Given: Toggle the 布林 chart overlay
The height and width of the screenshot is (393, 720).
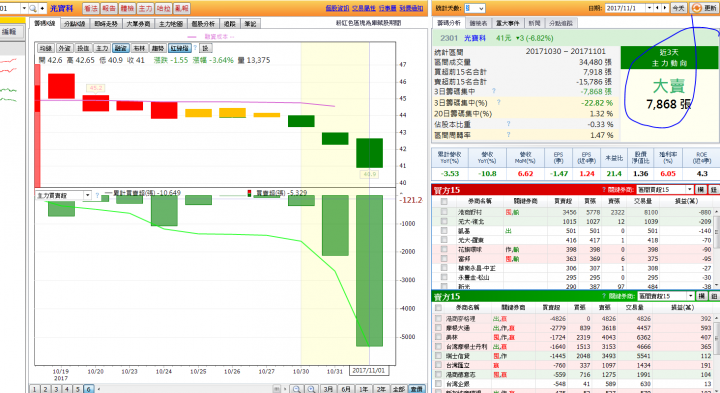Looking at the screenshot, I should (x=139, y=48).
